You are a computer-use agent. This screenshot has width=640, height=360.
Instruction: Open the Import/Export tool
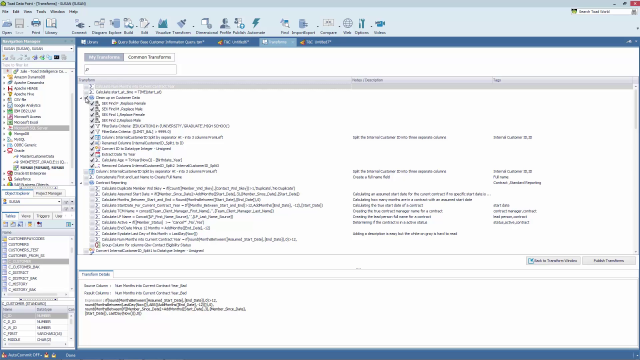point(303,25)
